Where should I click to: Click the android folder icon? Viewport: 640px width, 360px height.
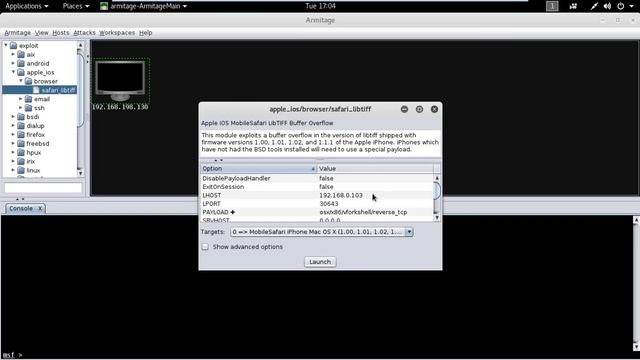pyautogui.click(x=21, y=63)
